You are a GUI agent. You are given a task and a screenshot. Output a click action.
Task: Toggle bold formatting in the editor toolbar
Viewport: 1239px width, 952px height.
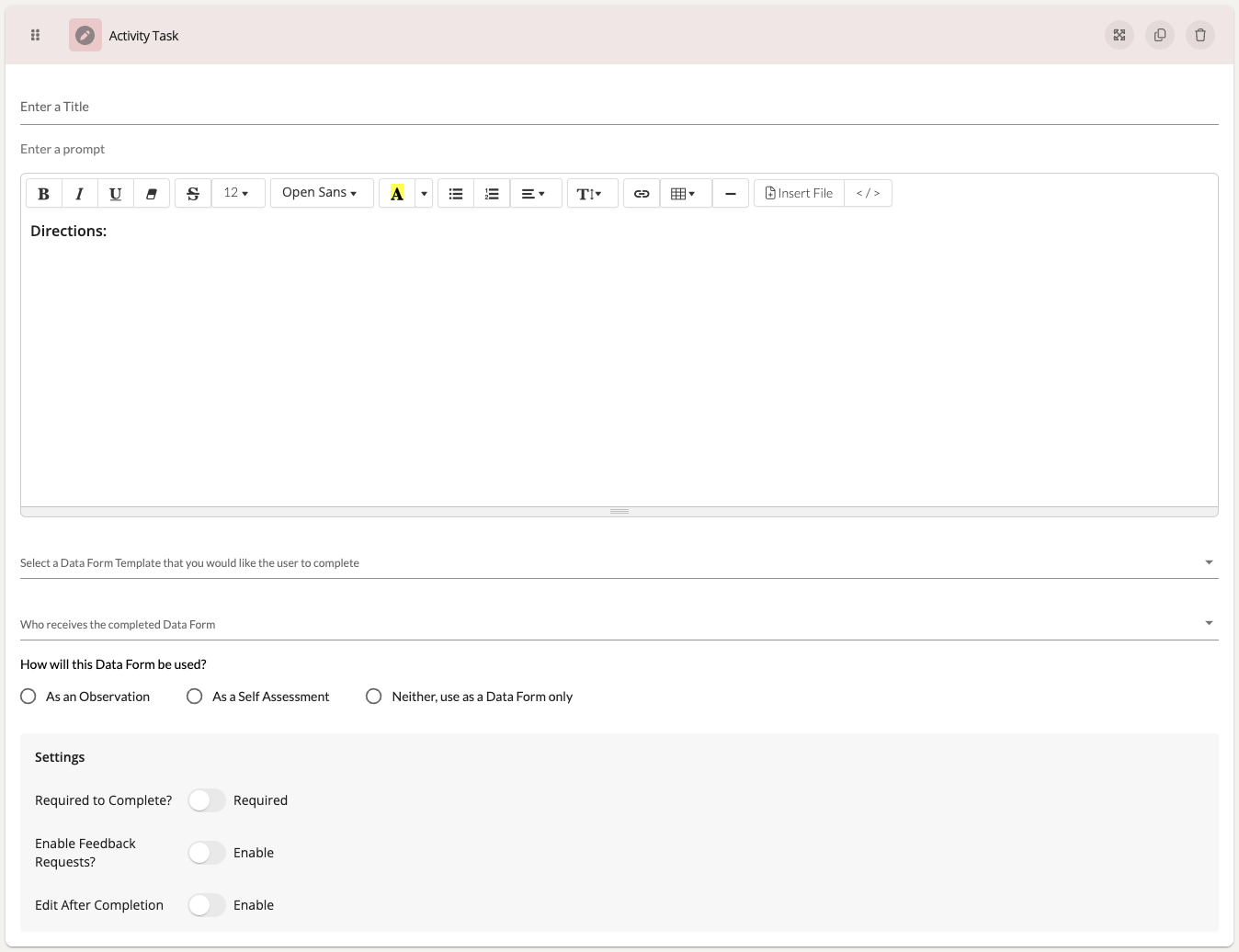(43, 193)
